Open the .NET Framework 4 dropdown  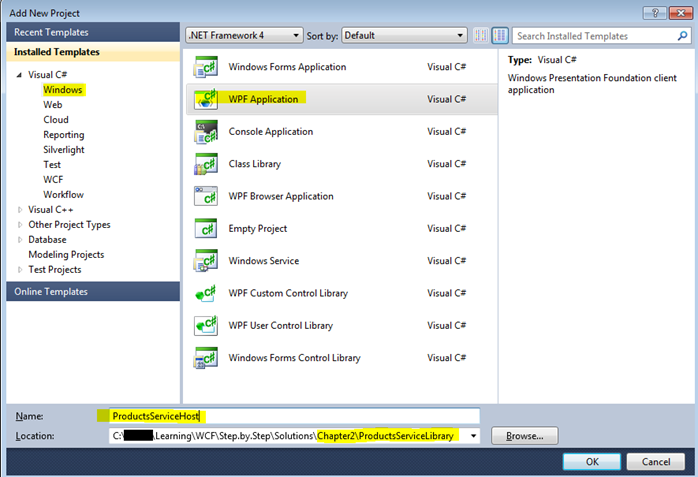pyautogui.click(x=244, y=36)
